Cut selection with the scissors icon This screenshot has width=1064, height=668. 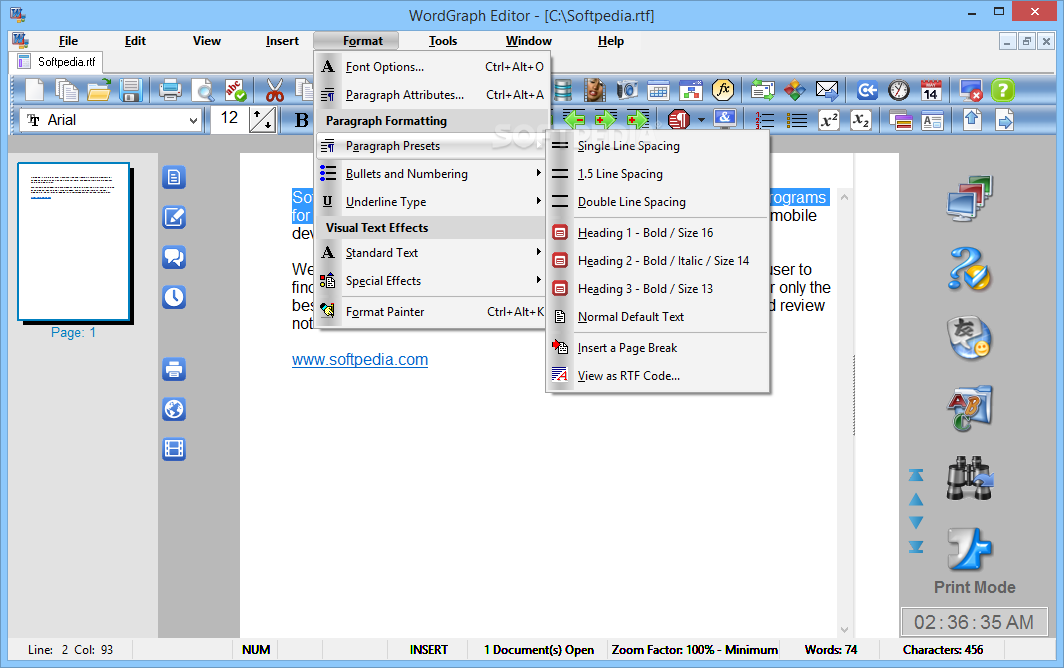[x=275, y=90]
